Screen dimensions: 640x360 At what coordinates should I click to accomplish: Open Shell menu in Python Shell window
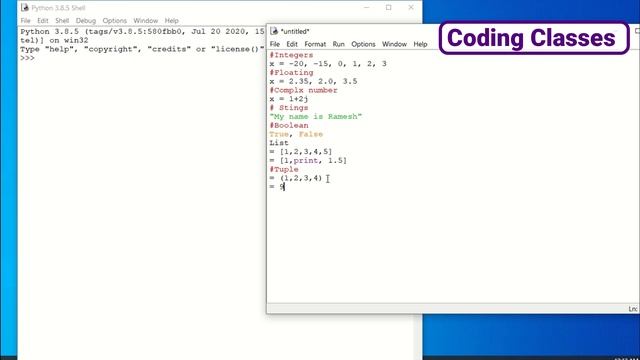point(62,20)
